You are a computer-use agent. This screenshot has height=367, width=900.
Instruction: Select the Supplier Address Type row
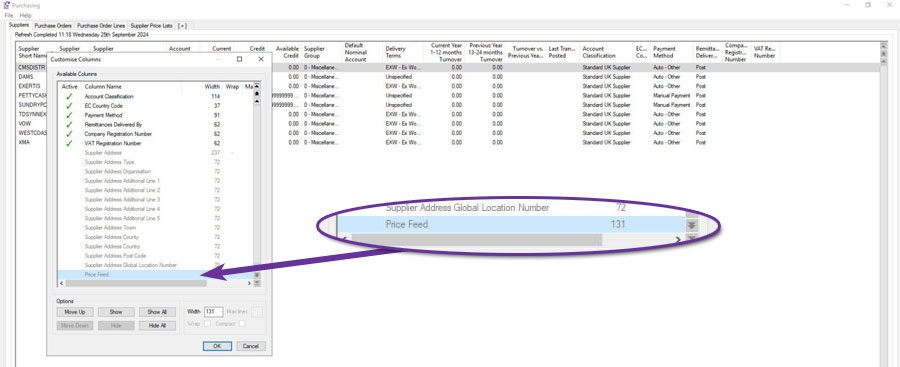[156, 162]
